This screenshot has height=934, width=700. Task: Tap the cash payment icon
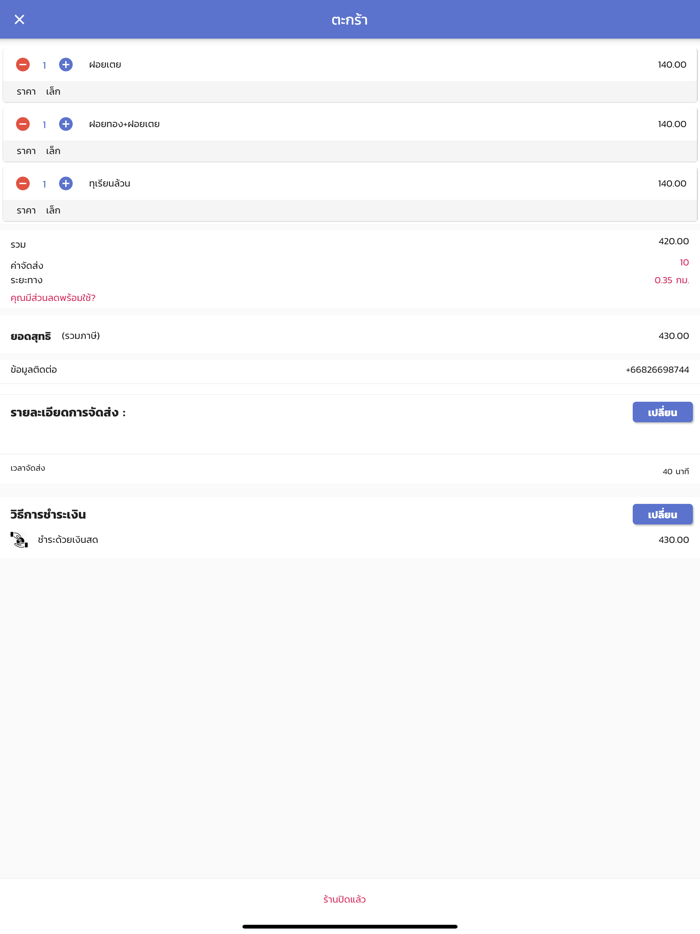coord(19,540)
